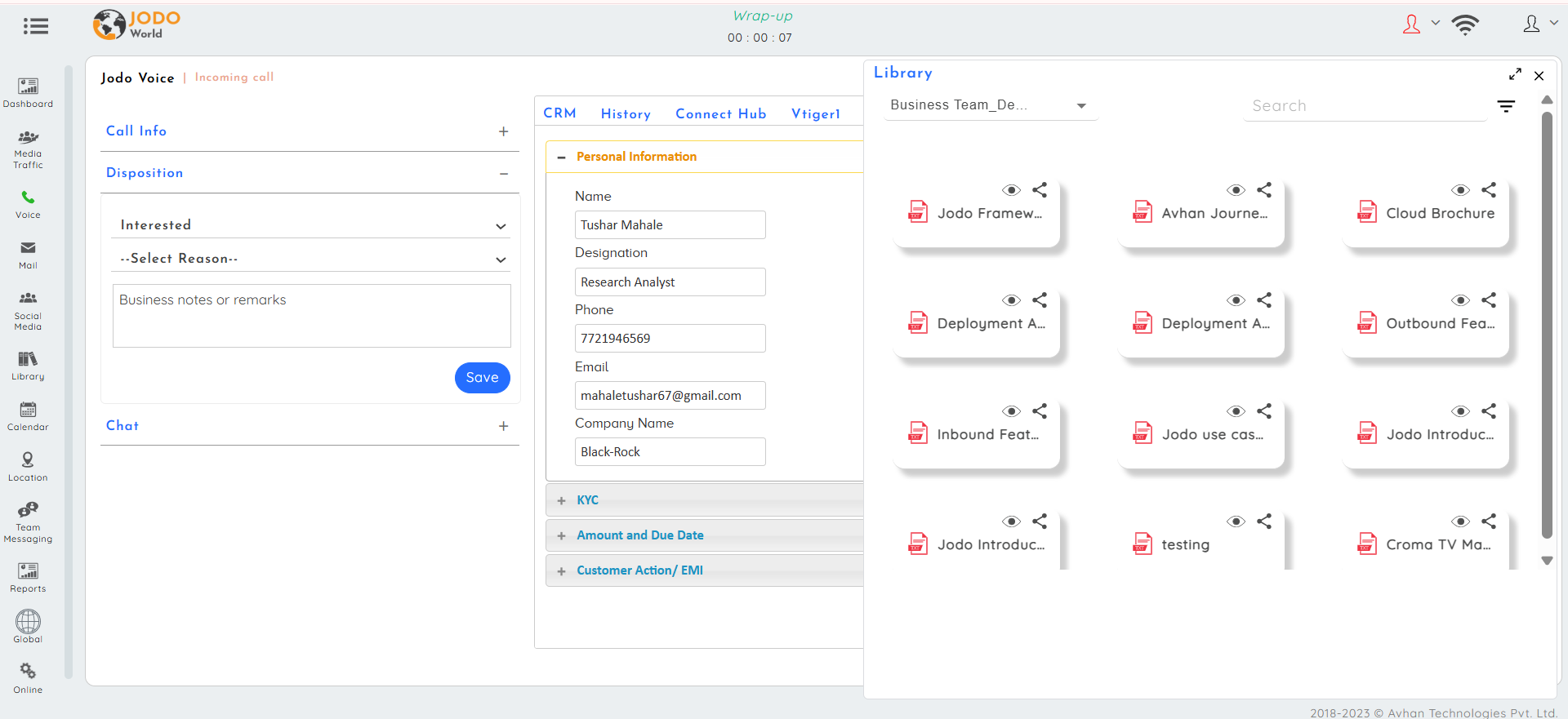1568x719 pixels.
Task: Open Library in the sidebar
Action: pyautogui.click(x=28, y=366)
